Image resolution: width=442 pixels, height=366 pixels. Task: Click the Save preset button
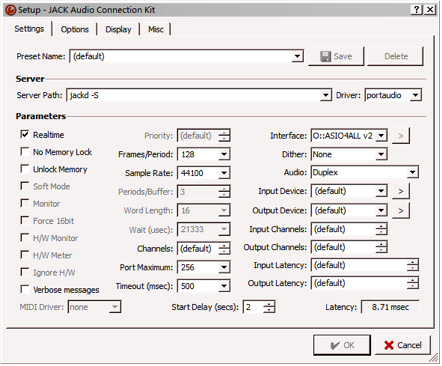(x=336, y=56)
